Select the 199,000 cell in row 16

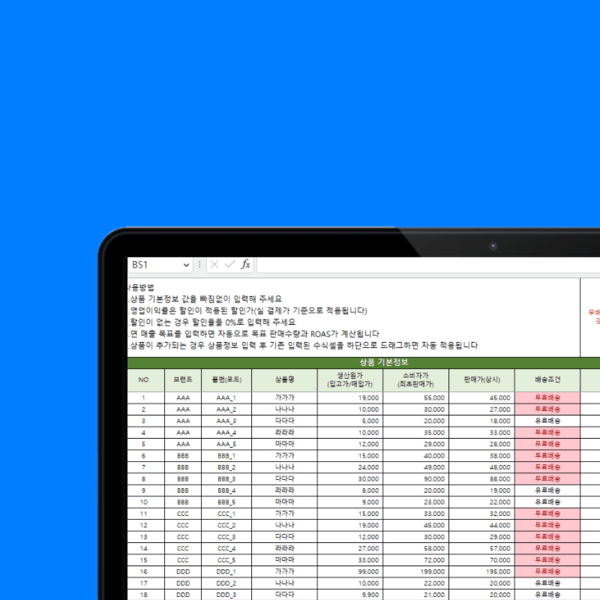(416, 572)
